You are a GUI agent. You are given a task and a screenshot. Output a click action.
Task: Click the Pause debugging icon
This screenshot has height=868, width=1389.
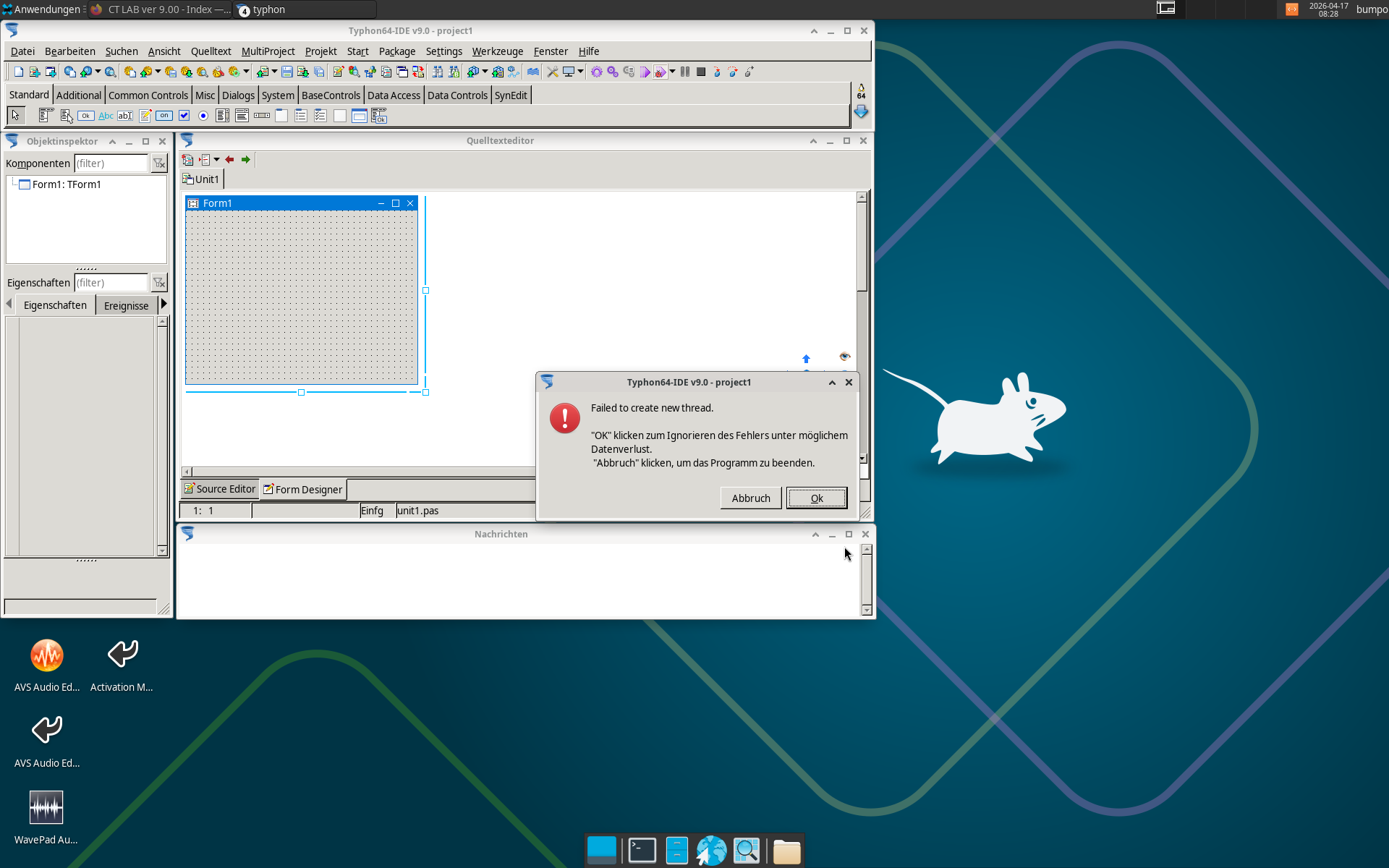pyautogui.click(x=685, y=72)
